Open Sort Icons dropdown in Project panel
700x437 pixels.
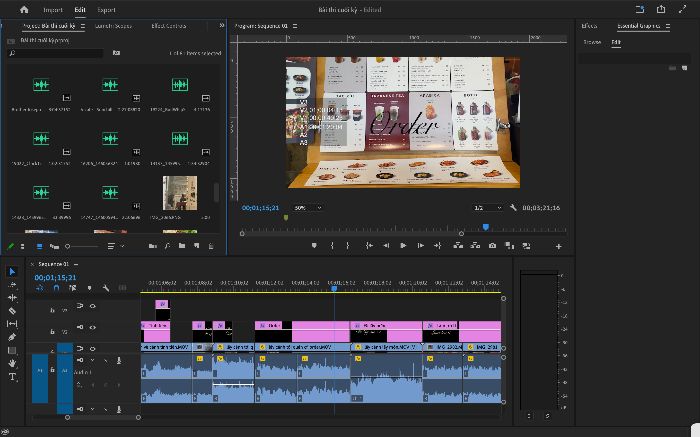click(114, 246)
